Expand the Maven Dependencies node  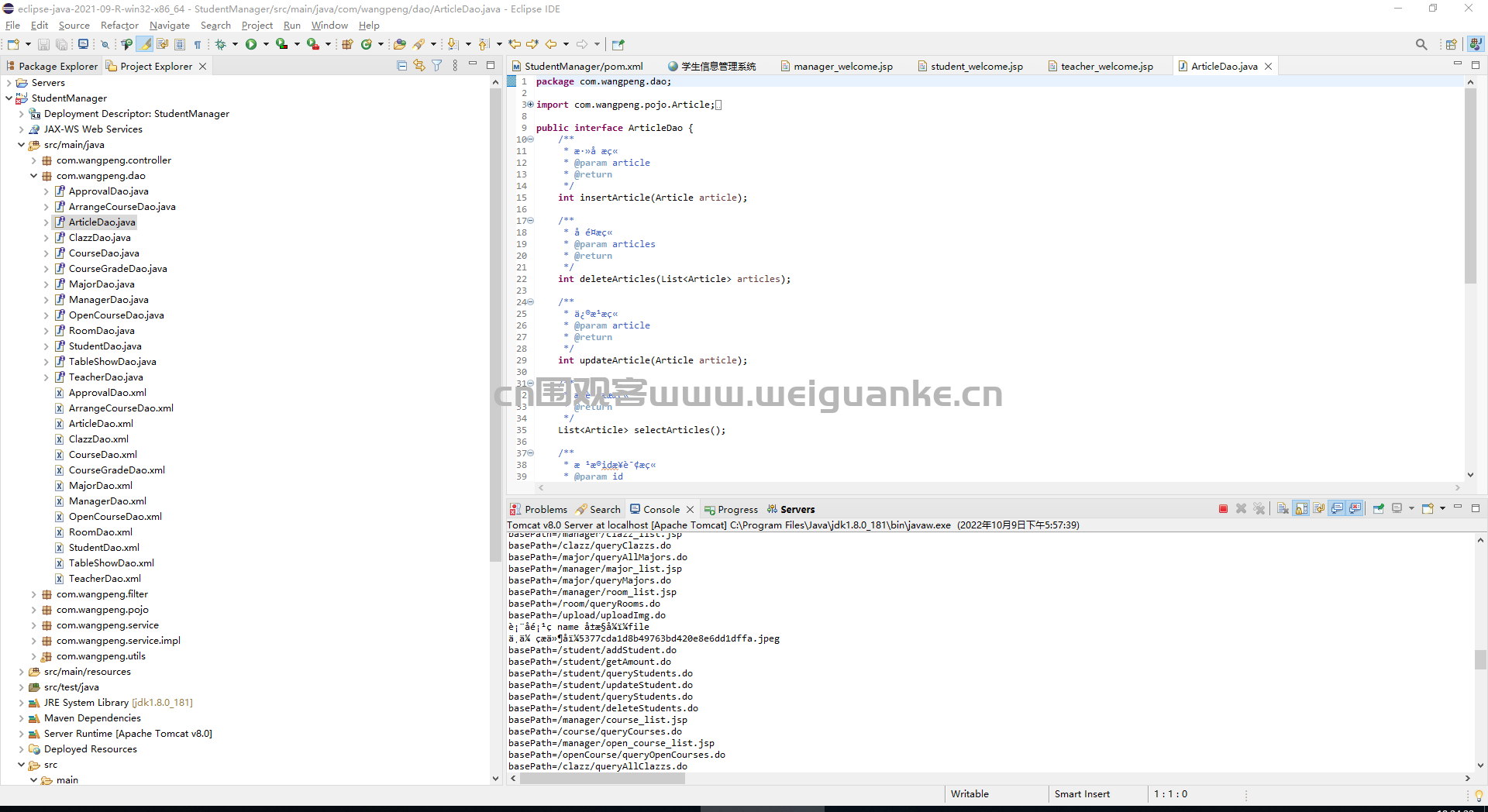tap(21, 718)
